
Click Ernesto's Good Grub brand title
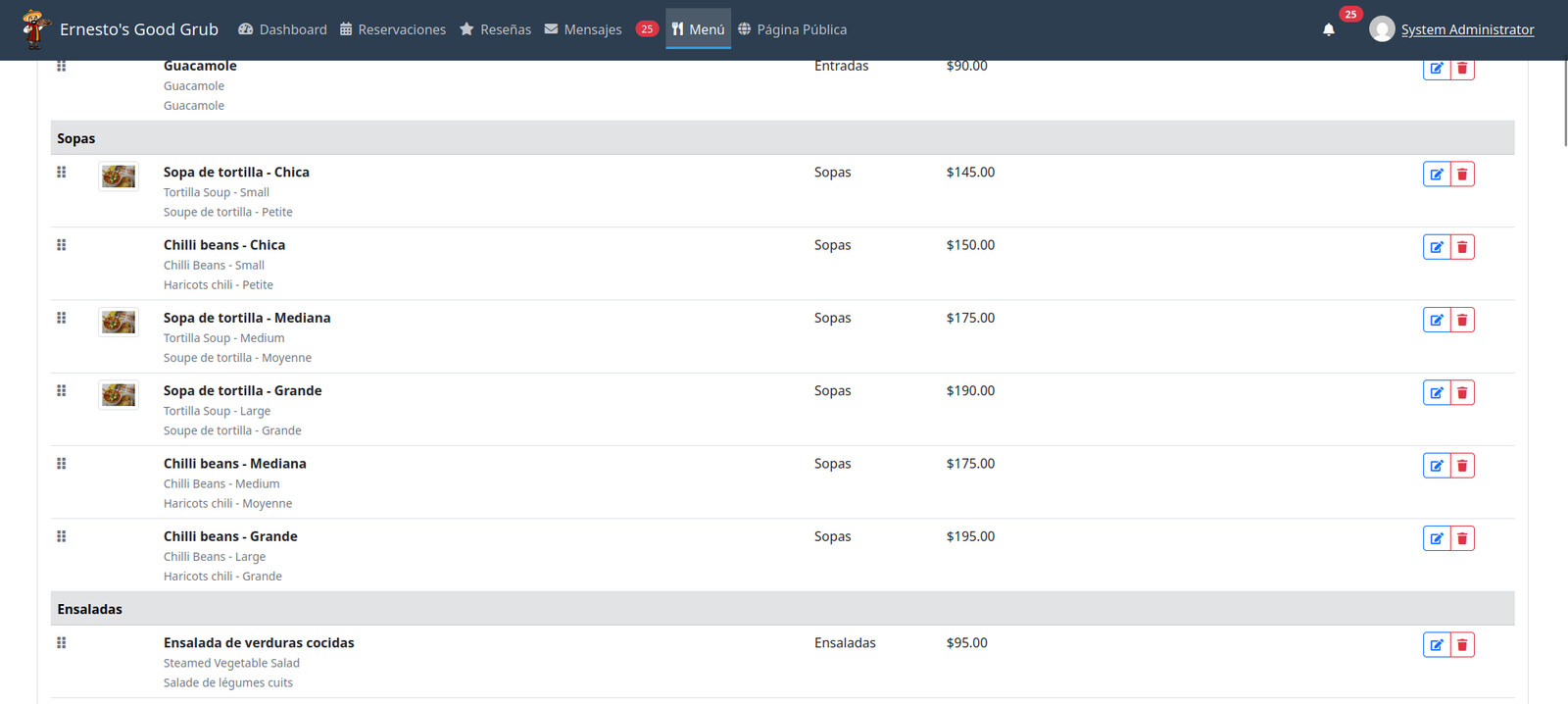[x=139, y=29]
